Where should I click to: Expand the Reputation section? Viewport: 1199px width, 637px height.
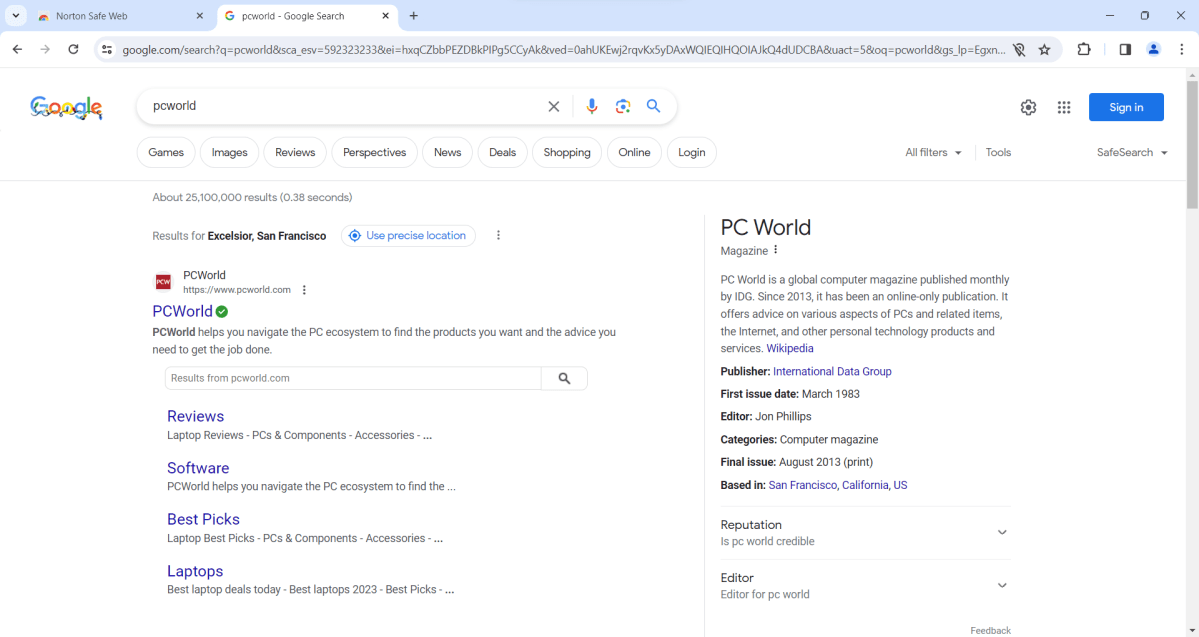tap(865, 532)
